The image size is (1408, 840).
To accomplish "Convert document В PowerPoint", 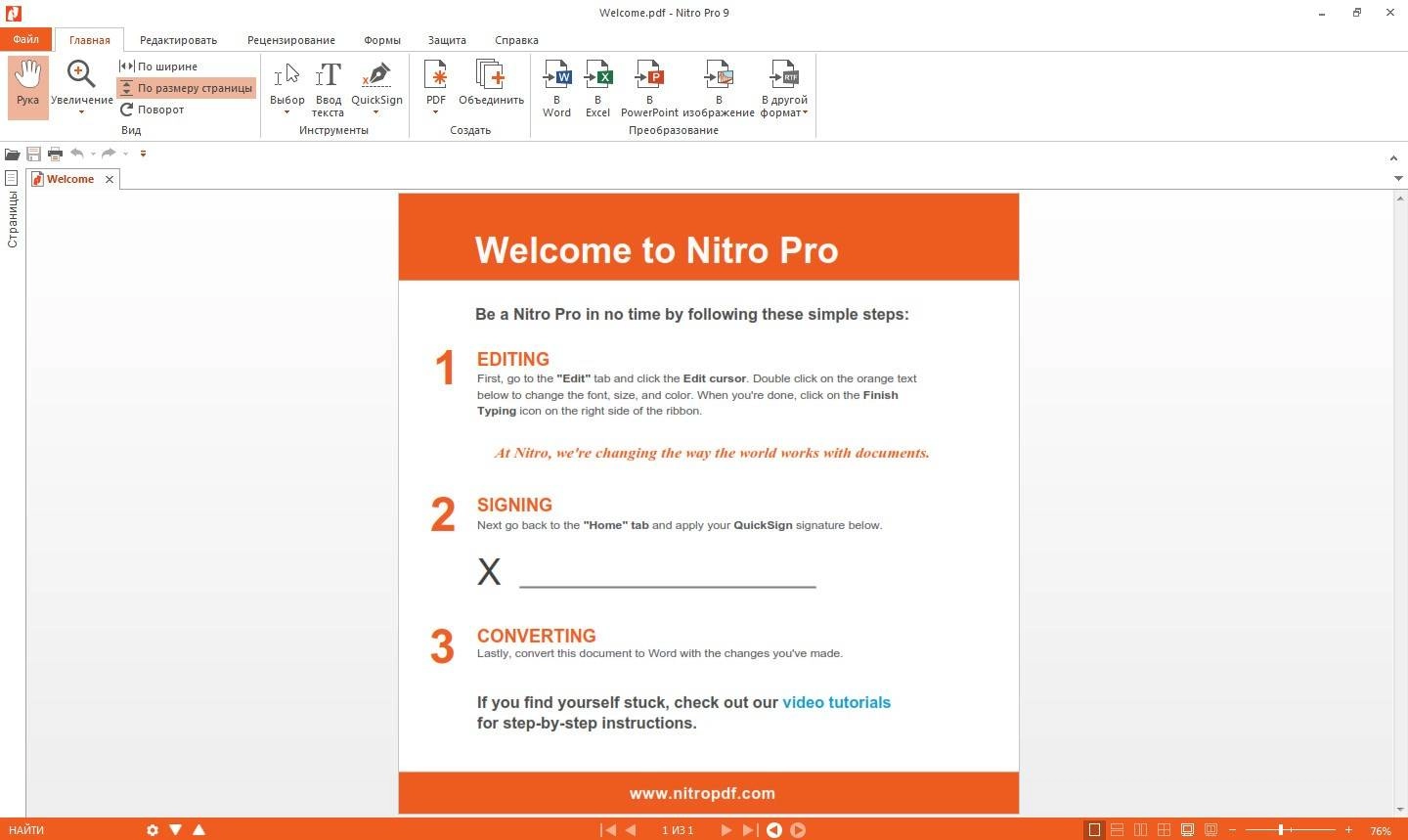I will (x=649, y=88).
